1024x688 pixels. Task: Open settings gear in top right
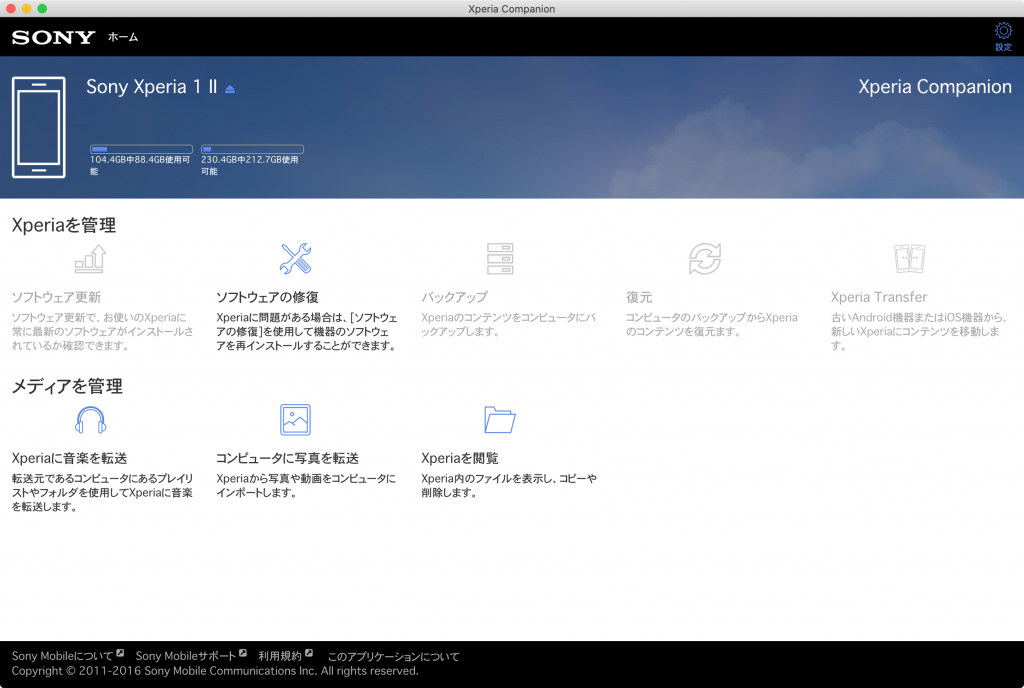click(1003, 35)
